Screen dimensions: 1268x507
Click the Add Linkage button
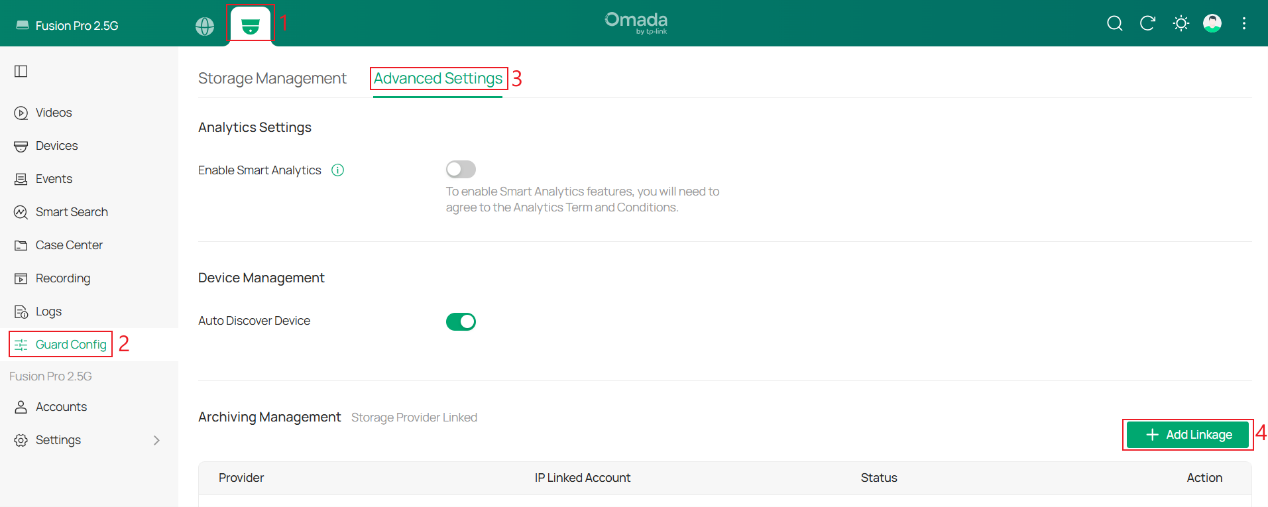1188,435
